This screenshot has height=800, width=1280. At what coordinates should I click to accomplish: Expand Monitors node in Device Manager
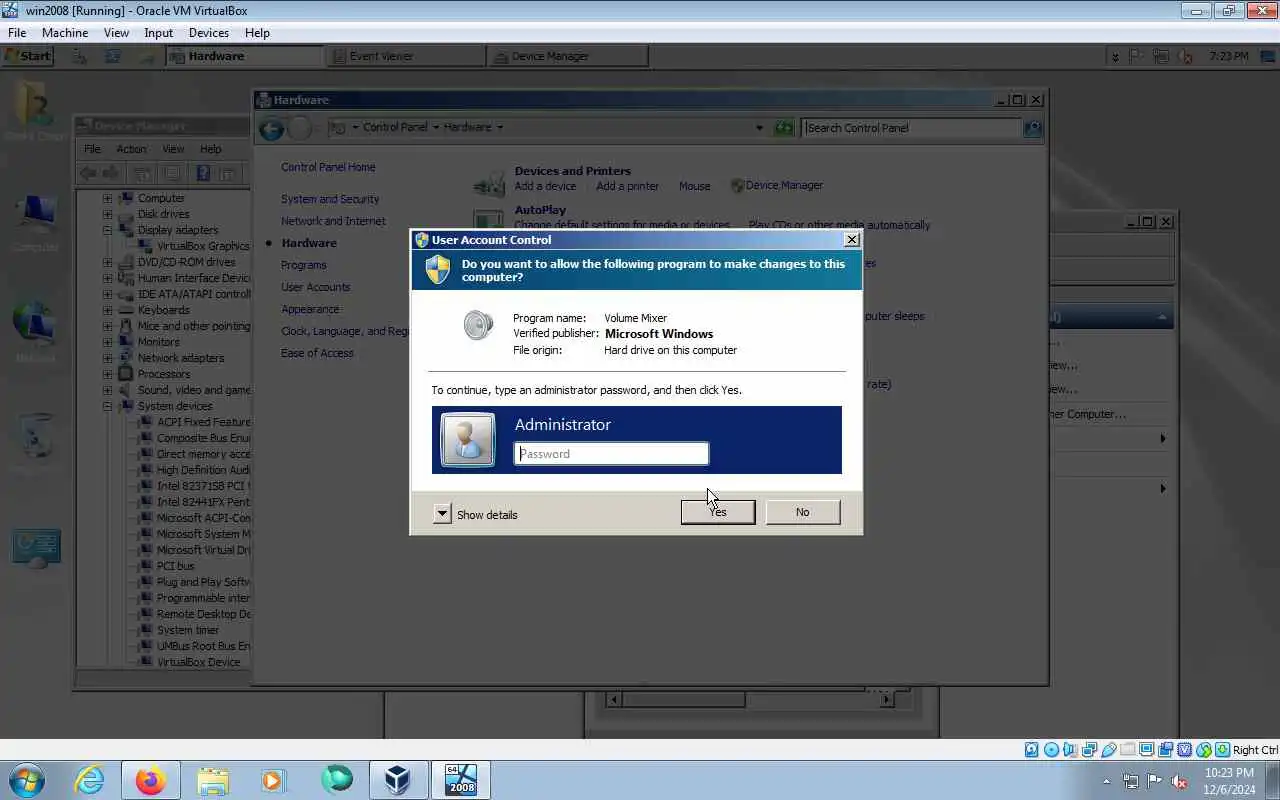pyautogui.click(x=107, y=342)
